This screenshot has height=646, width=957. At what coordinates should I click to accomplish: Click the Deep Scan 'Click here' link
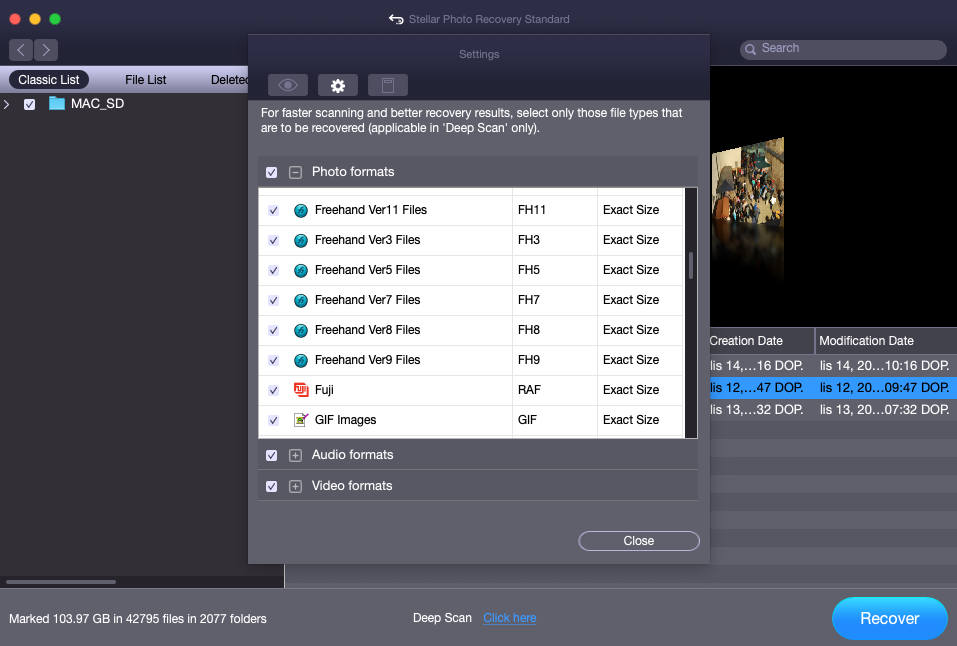[x=509, y=618]
